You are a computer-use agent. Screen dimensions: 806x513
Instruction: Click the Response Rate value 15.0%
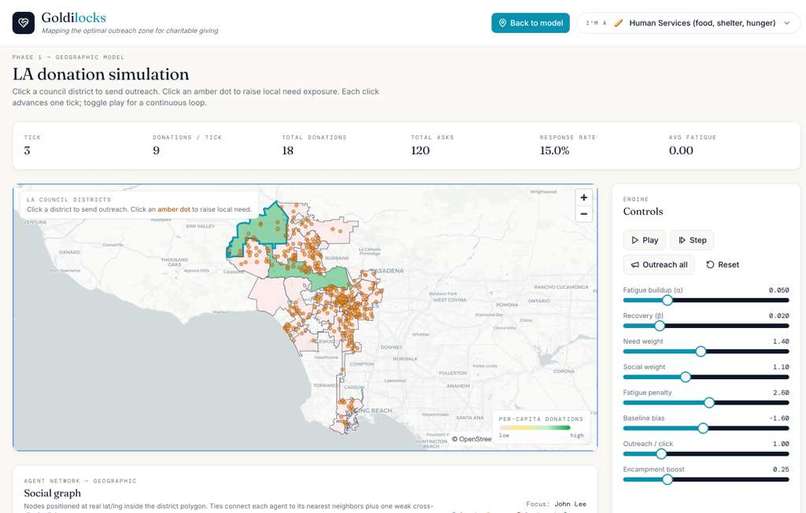pos(554,151)
